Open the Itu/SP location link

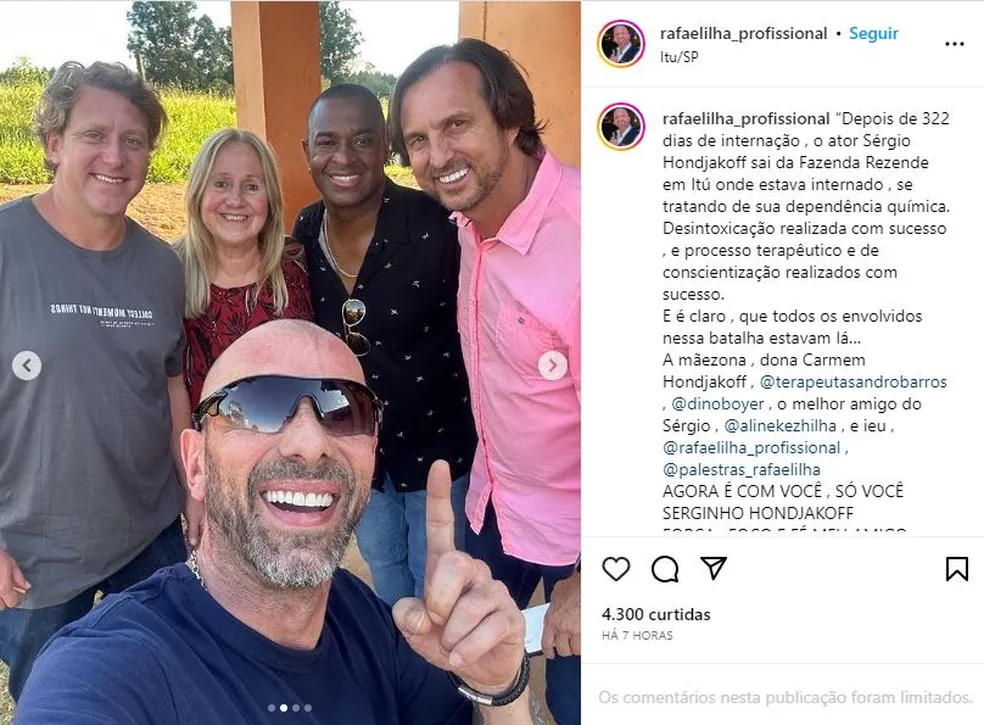tap(679, 56)
